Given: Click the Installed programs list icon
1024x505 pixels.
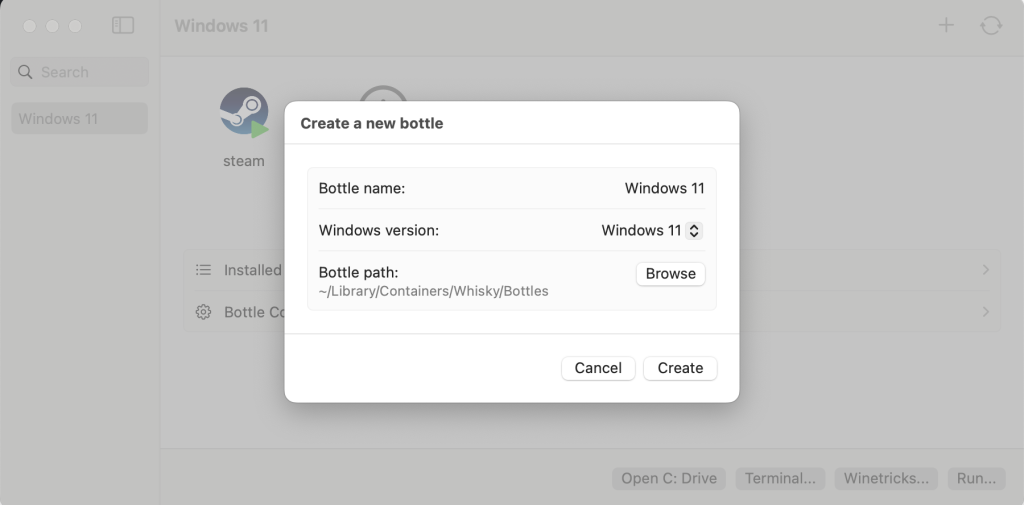Looking at the screenshot, I should pos(203,270).
